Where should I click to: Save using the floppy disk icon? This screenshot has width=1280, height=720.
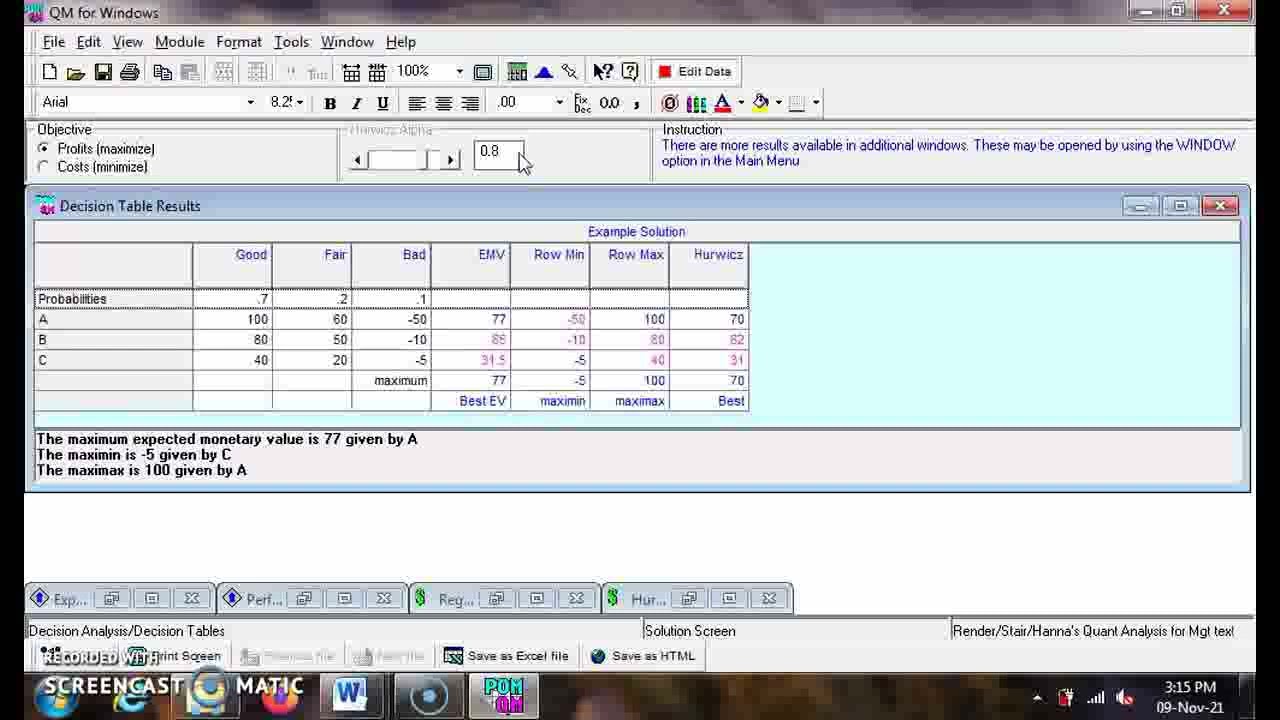pyautogui.click(x=103, y=72)
